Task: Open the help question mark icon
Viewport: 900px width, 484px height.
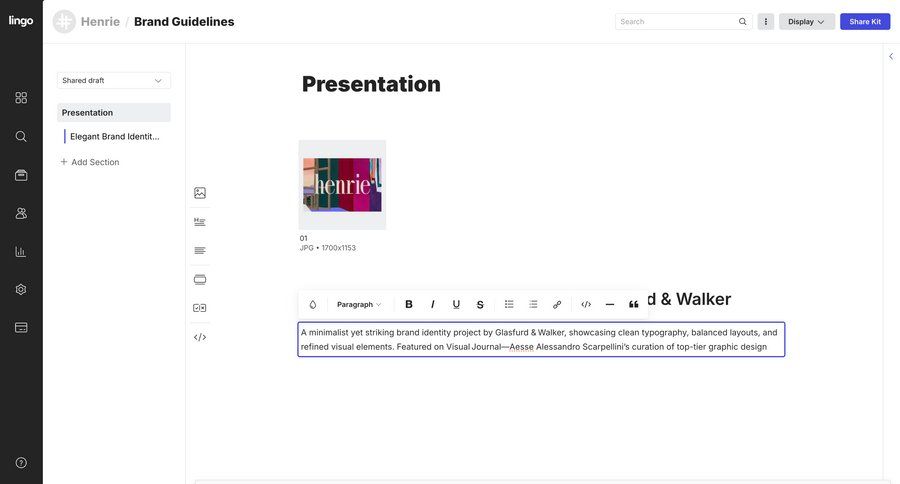Action: (21, 463)
